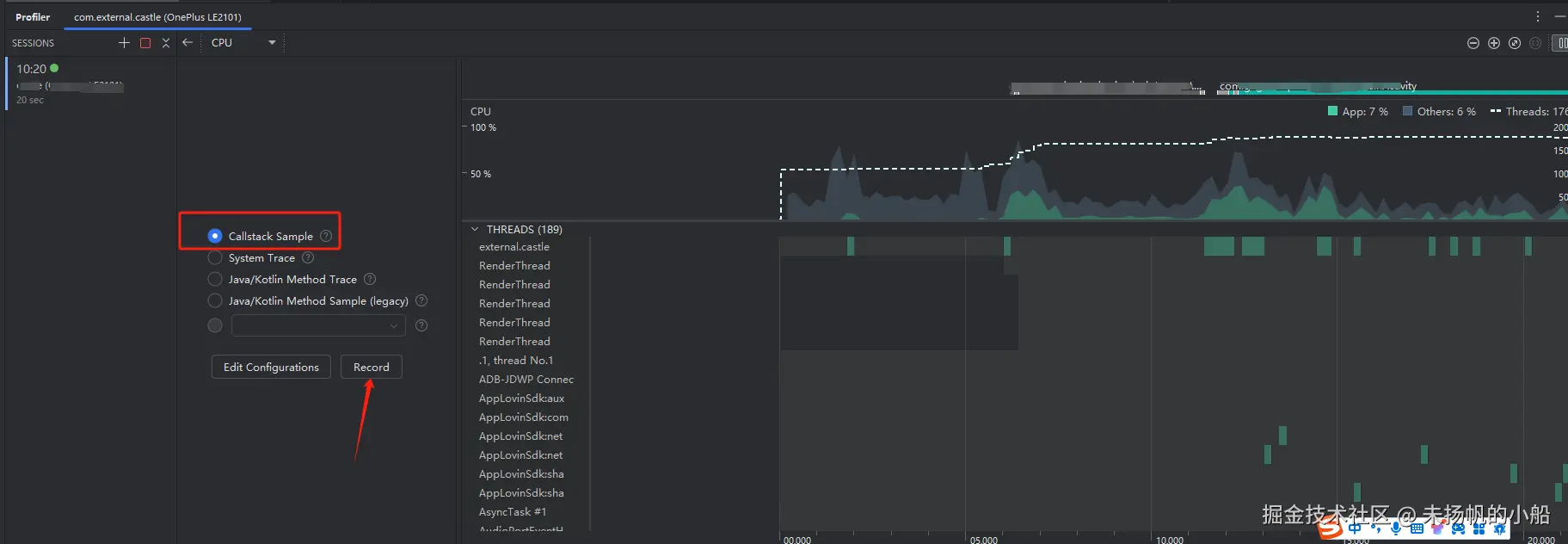Open help for Java/Kotlin Method Trace

tap(370, 279)
